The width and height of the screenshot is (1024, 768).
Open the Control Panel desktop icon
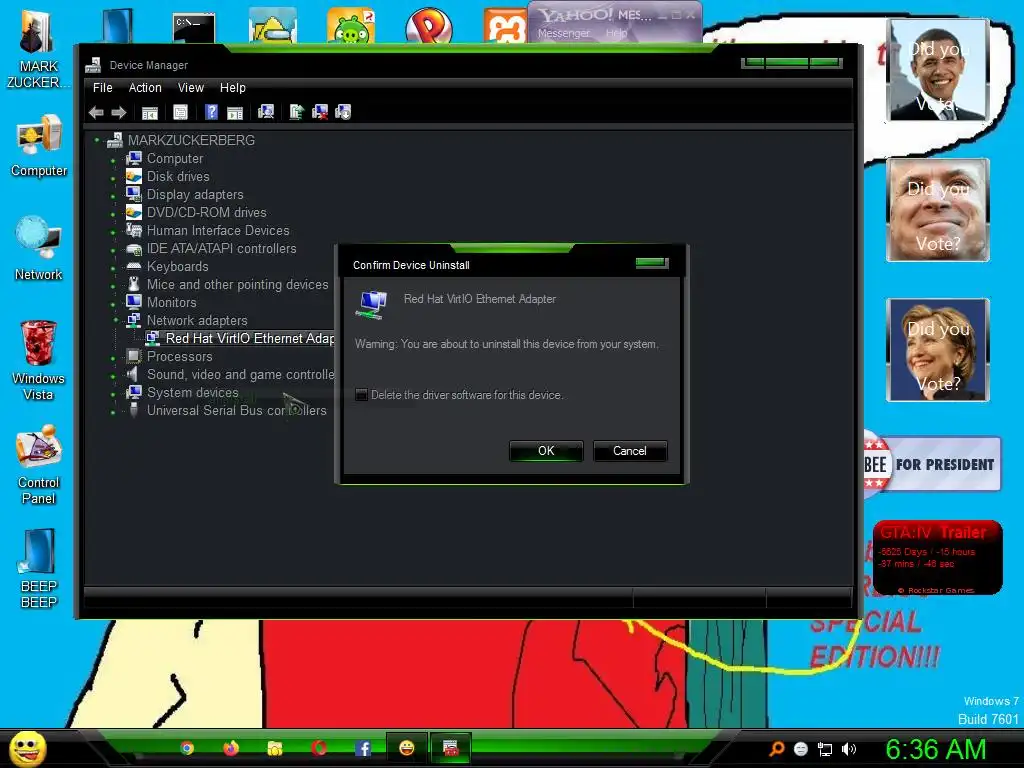(x=39, y=465)
